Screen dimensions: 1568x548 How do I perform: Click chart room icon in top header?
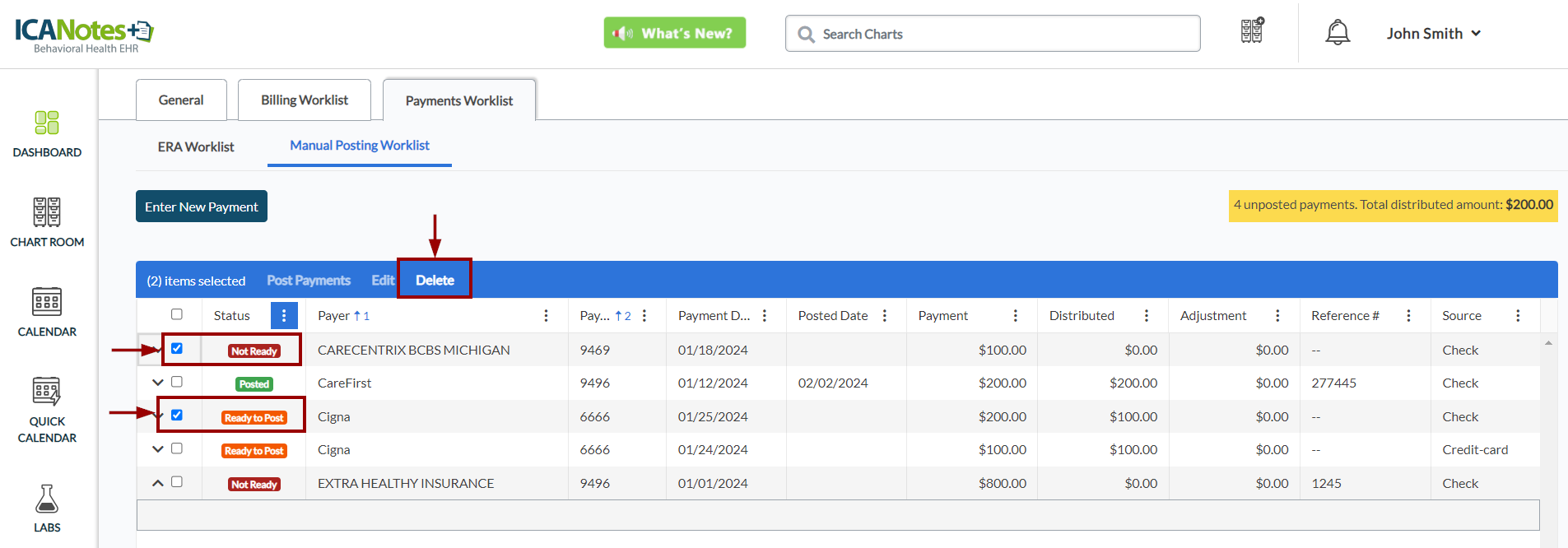pyautogui.click(x=1252, y=32)
